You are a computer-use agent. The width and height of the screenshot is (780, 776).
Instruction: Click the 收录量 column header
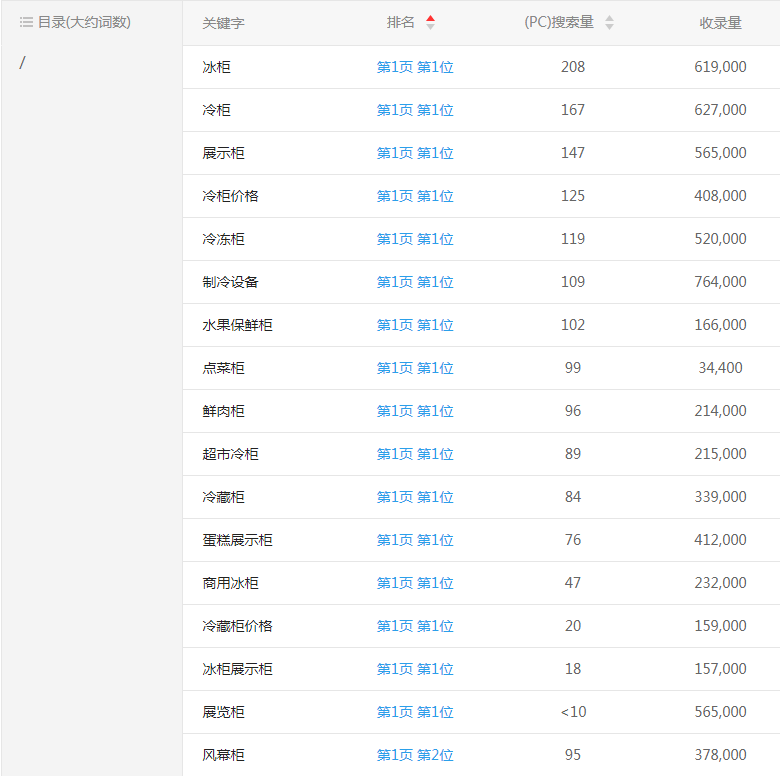tap(720, 23)
